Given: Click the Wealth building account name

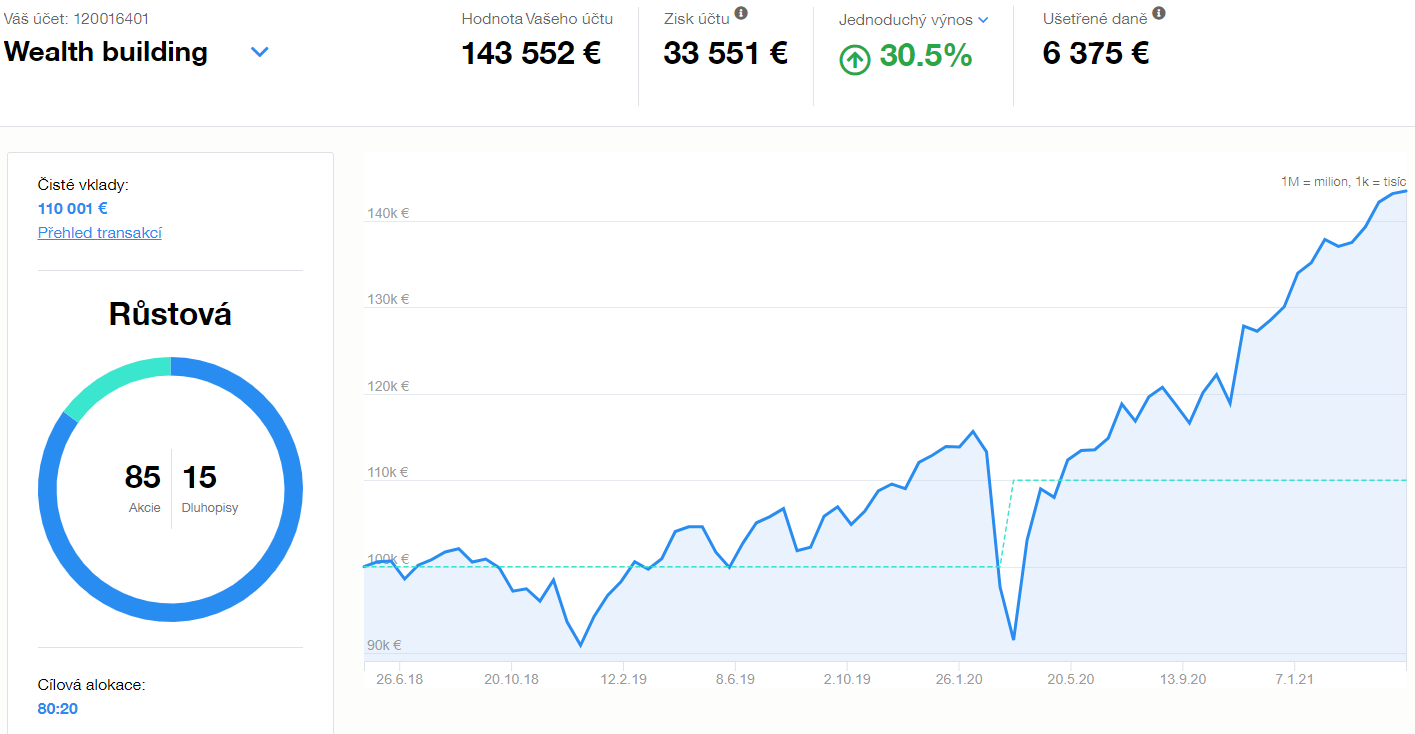Looking at the screenshot, I should click(x=106, y=52).
